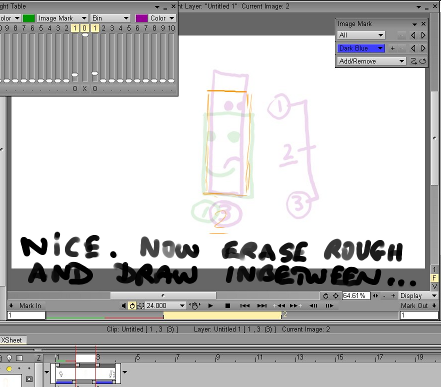Click the zigzag apply icon beside Add/Remove
Viewport: 441px width, 387px height.
pos(413,61)
